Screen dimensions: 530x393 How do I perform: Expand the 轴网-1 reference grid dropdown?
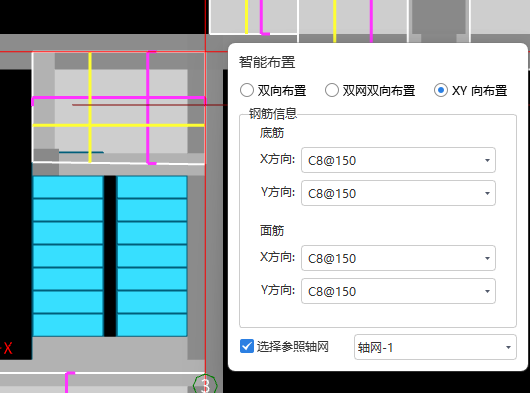(x=508, y=347)
